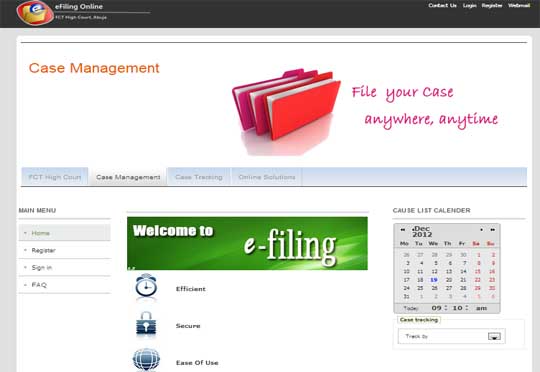Screen dimensions: 540x372
Task: Click the red folders banner image
Action: coord(286,110)
